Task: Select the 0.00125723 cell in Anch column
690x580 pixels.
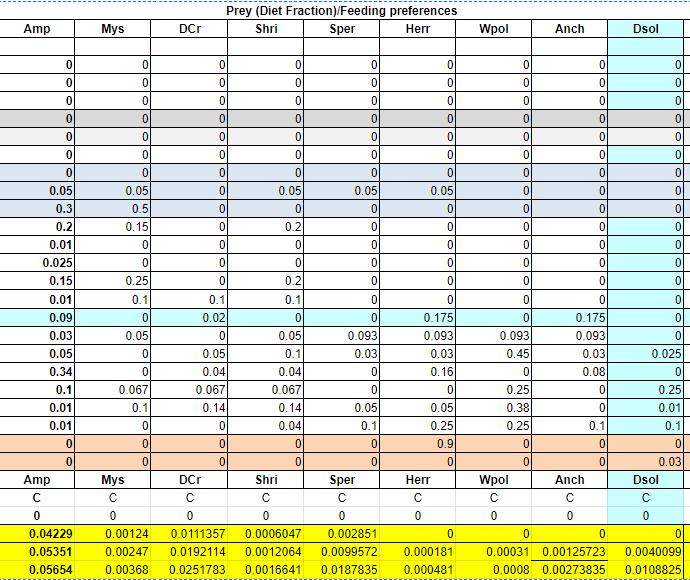Action: [x=569, y=552]
